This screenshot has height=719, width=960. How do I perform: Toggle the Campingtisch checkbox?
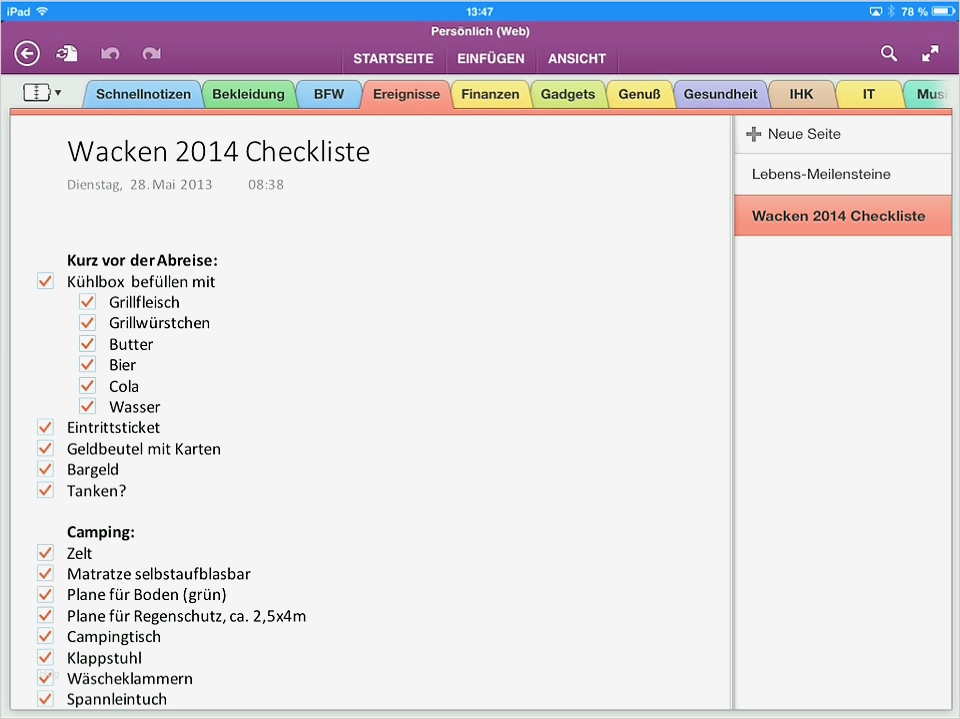(45, 636)
